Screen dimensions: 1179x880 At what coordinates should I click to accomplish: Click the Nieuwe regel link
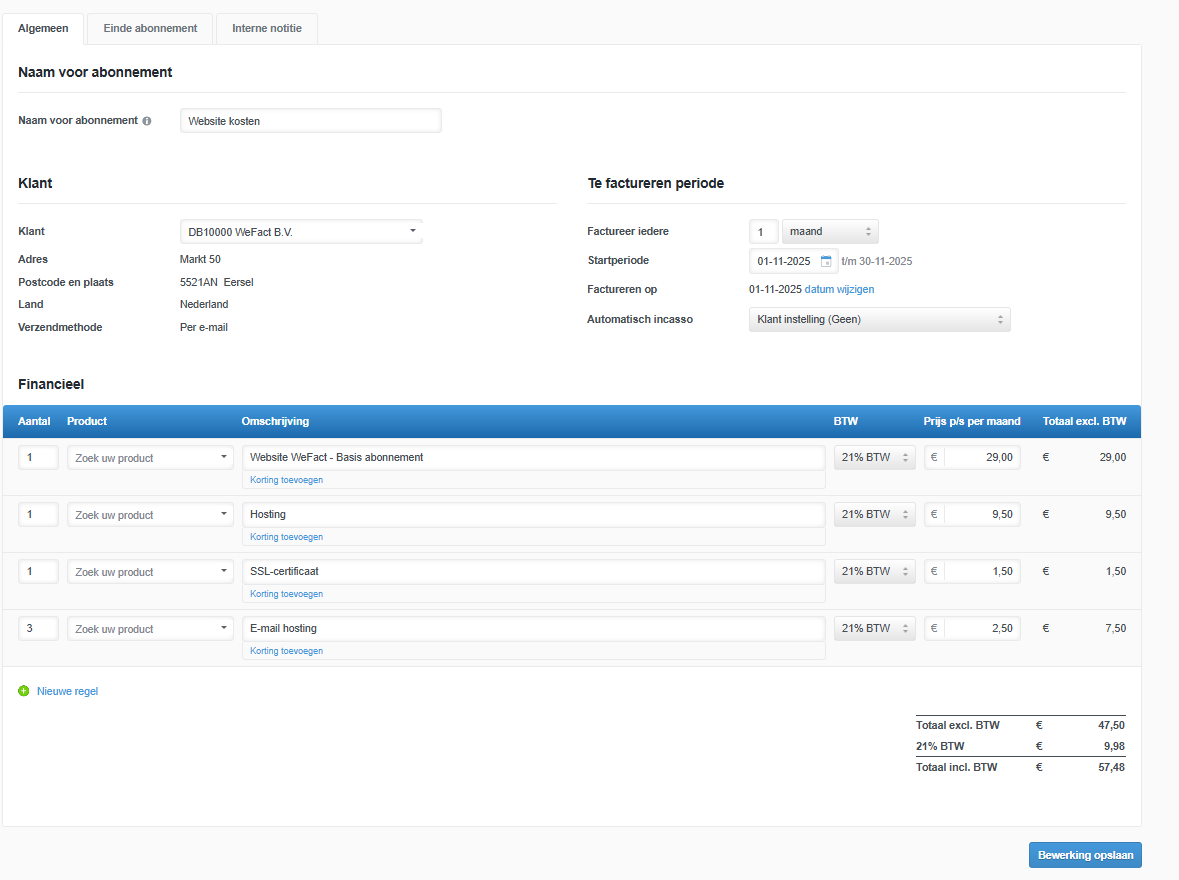point(67,691)
